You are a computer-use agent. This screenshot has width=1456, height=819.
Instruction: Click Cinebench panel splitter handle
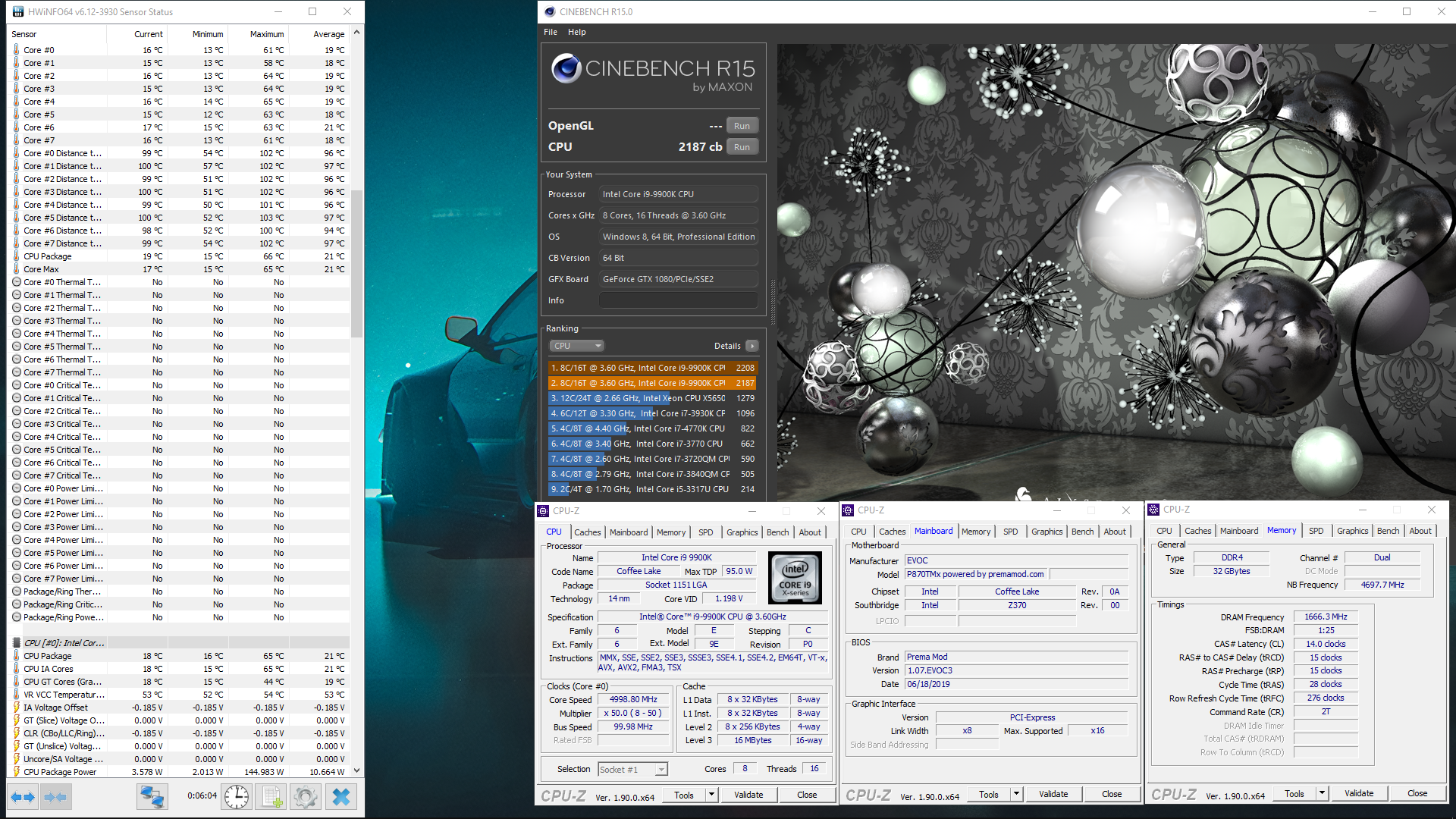772,303
